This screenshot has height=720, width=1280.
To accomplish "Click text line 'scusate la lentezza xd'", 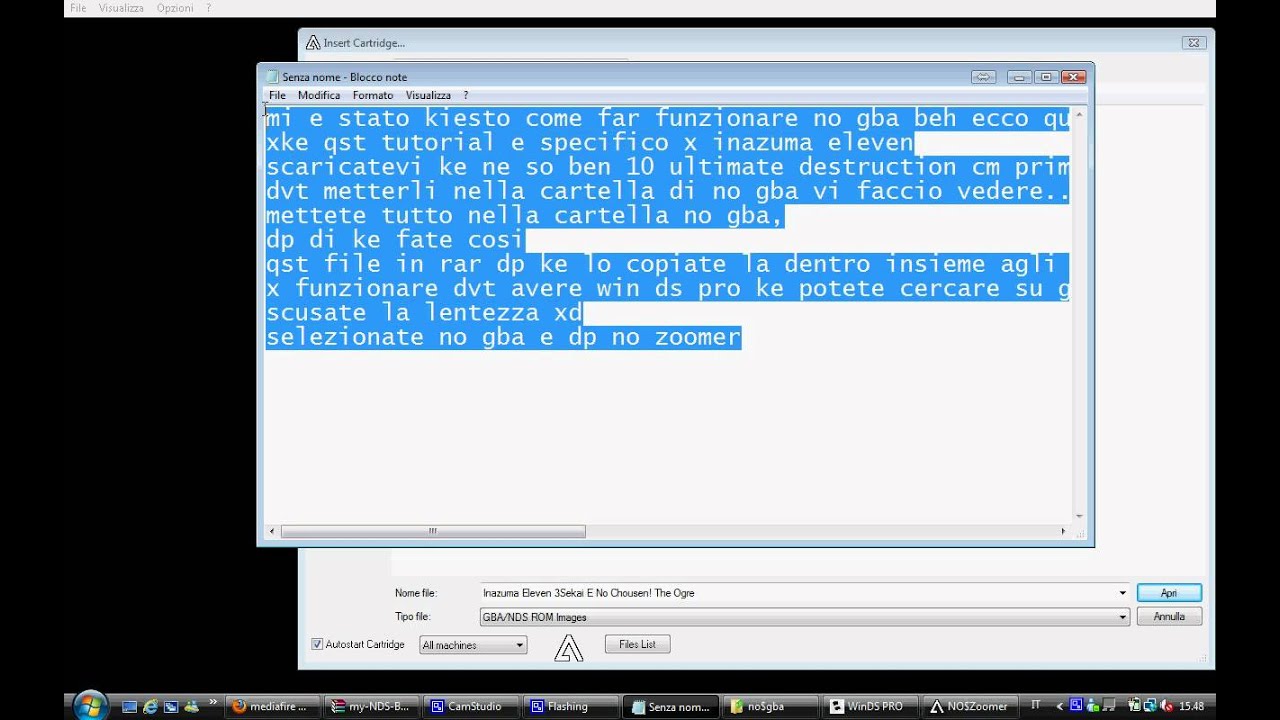I will (424, 313).
